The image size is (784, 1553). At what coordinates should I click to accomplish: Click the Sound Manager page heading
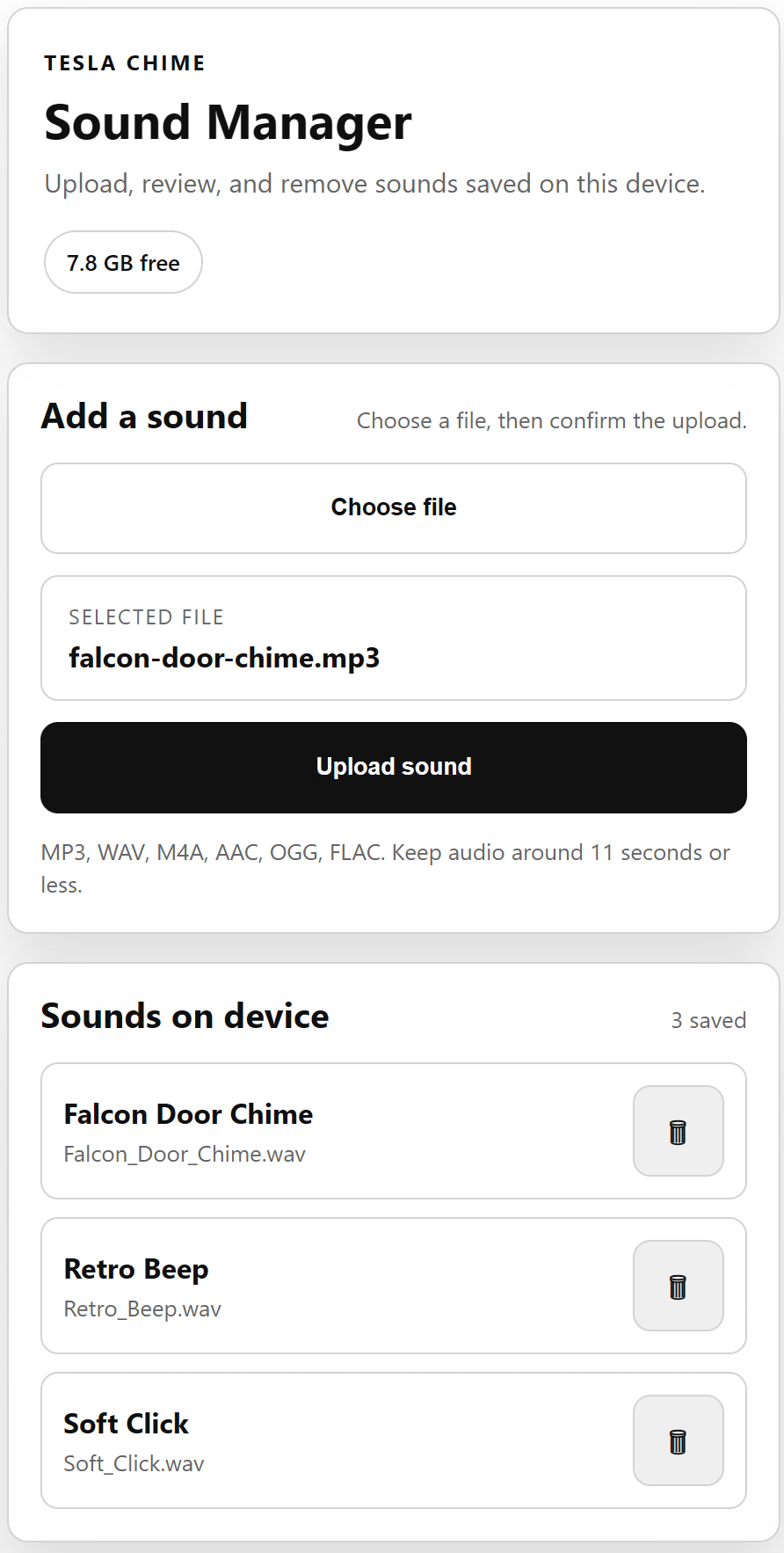(x=228, y=122)
